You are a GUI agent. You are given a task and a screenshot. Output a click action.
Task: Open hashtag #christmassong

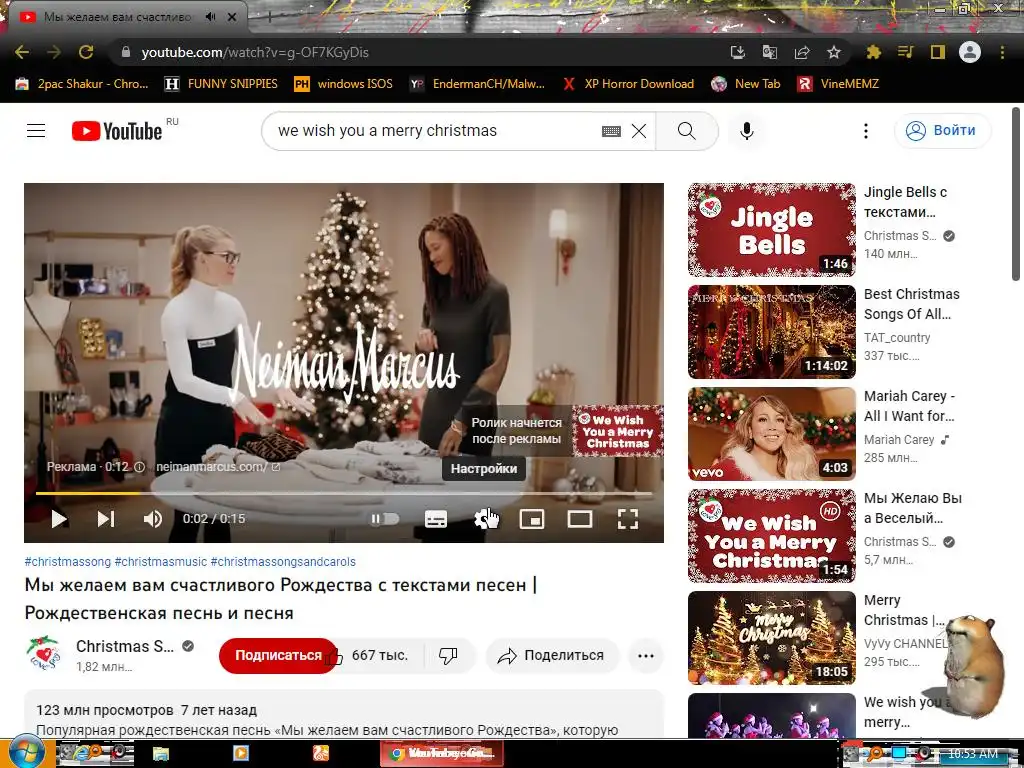pos(68,562)
